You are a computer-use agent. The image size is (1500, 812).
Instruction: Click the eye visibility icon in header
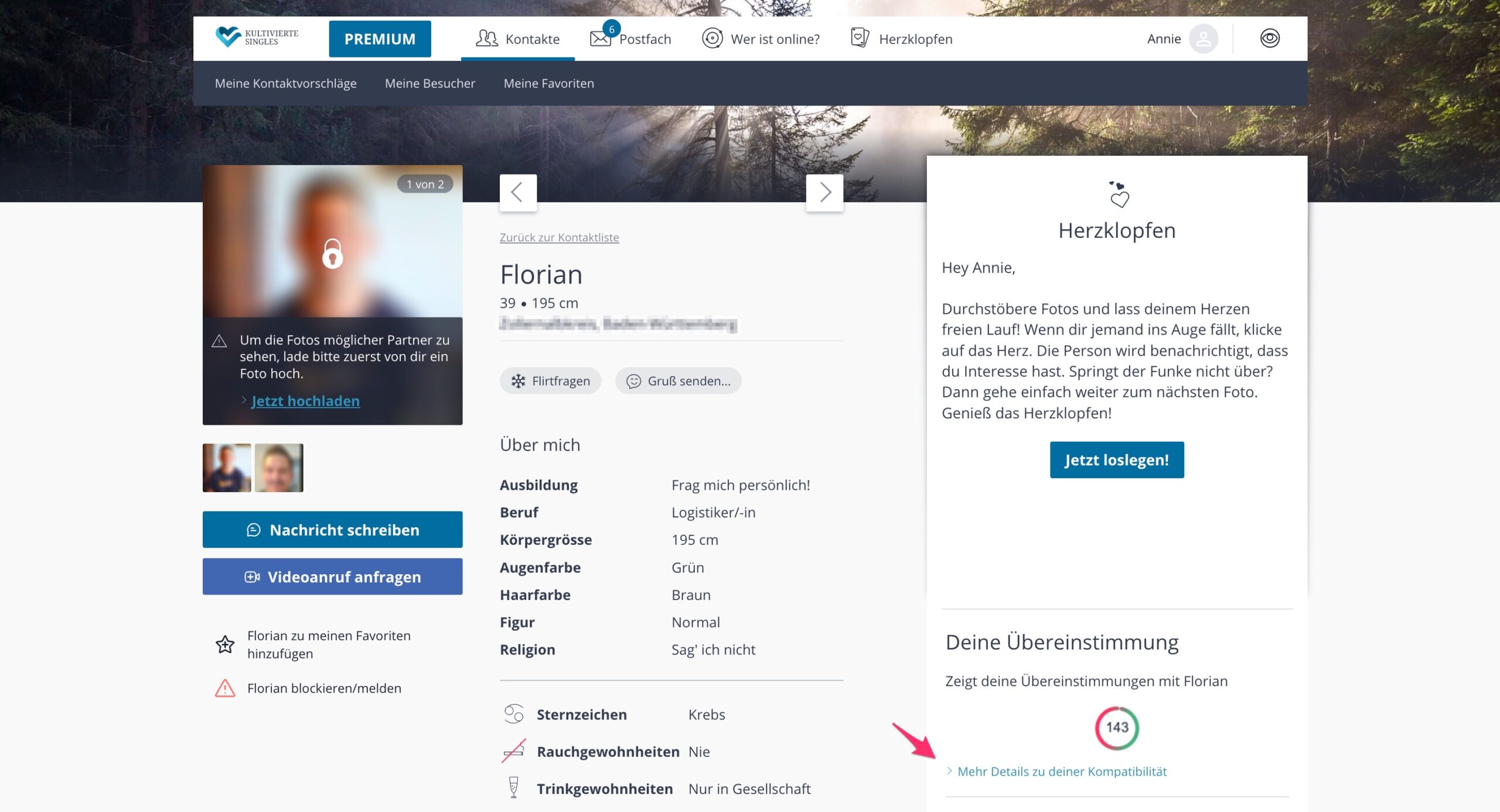1269,39
